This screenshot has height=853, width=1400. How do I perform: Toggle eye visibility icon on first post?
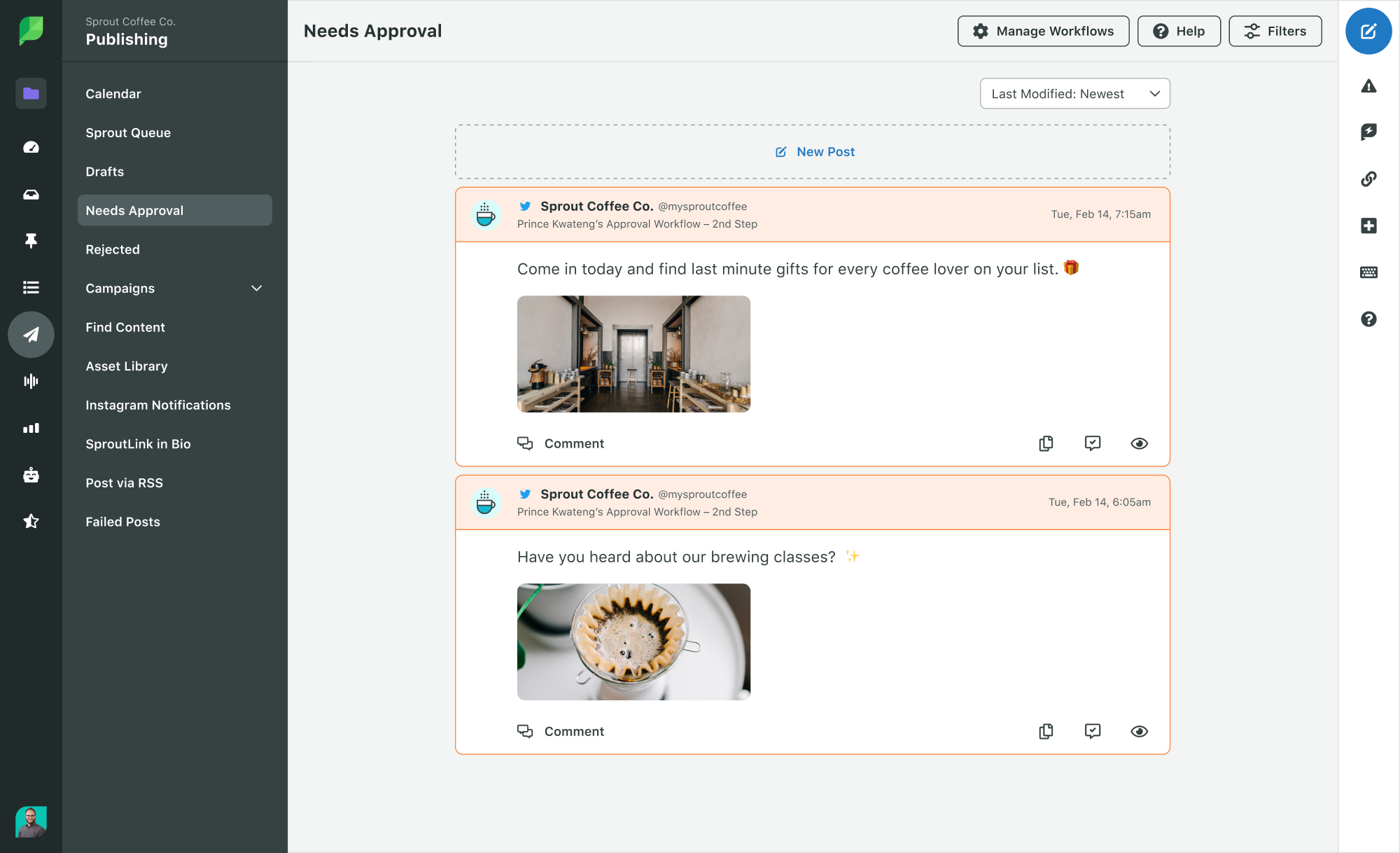pos(1139,443)
